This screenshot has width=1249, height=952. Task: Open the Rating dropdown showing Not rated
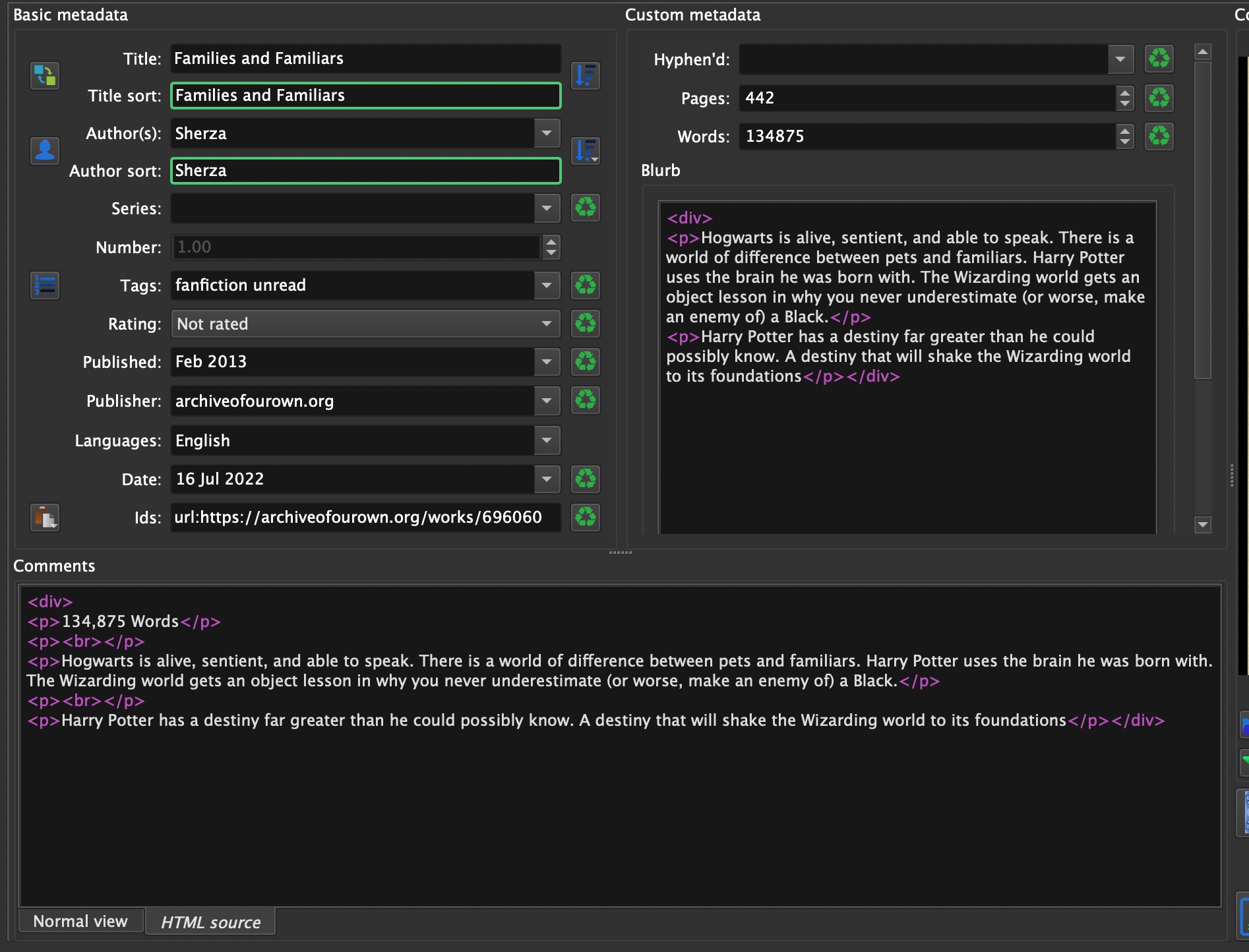point(365,324)
